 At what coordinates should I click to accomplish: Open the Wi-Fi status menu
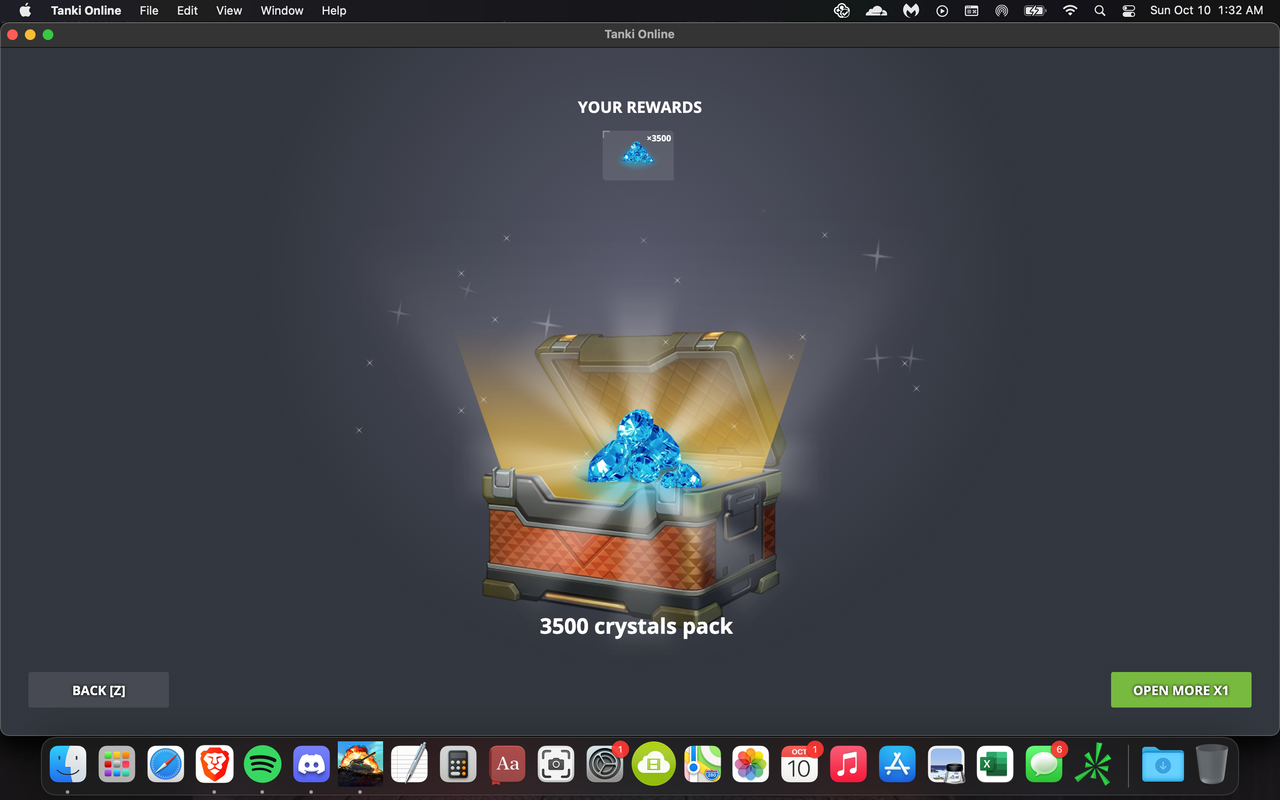1070,10
